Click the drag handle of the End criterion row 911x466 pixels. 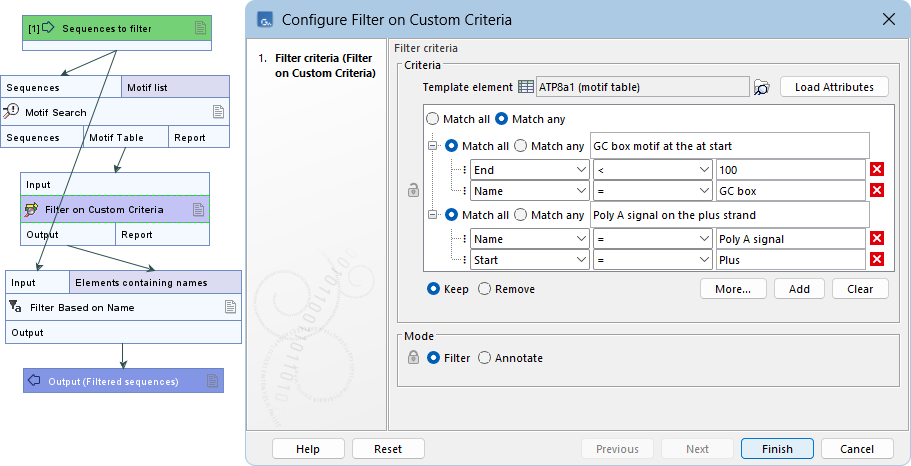(464, 170)
